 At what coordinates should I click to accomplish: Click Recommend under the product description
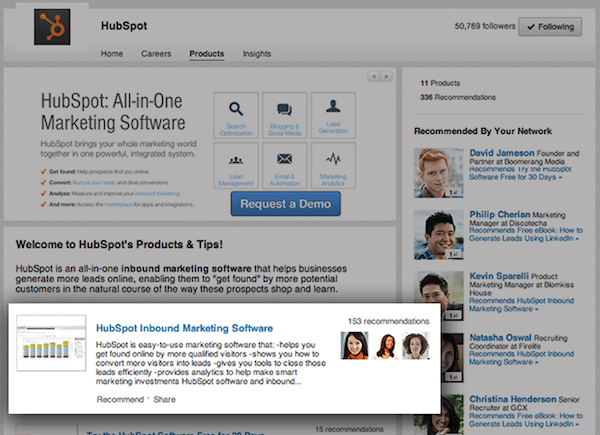pos(120,399)
